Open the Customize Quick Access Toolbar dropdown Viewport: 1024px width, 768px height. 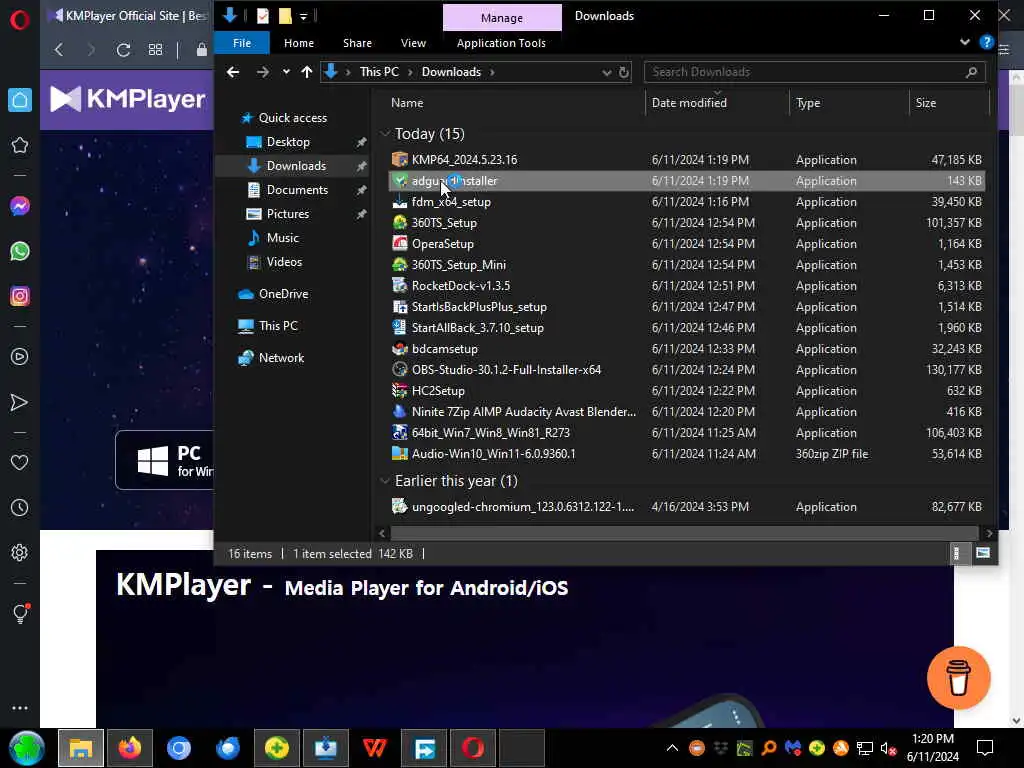(303, 16)
